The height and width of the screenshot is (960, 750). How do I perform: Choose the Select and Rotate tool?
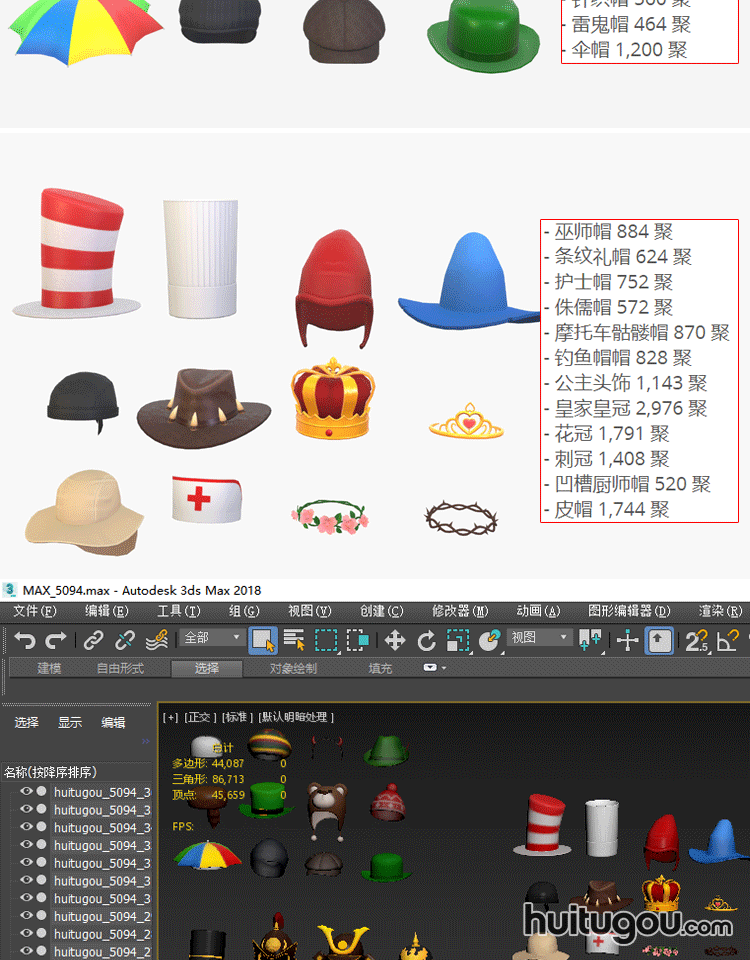[x=427, y=640]
